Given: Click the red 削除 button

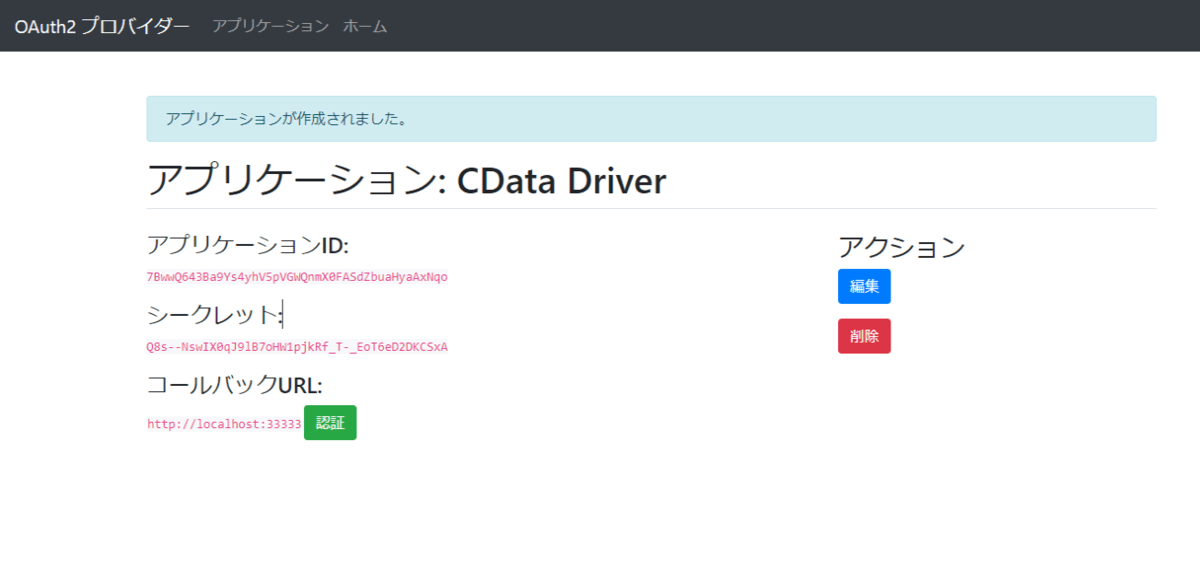Looking at the screenshot, I should click(x=864, y=336).
